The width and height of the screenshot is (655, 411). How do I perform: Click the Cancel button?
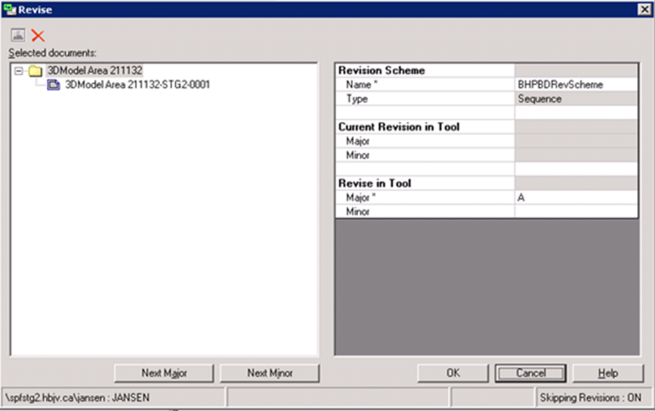coord(529,372)
